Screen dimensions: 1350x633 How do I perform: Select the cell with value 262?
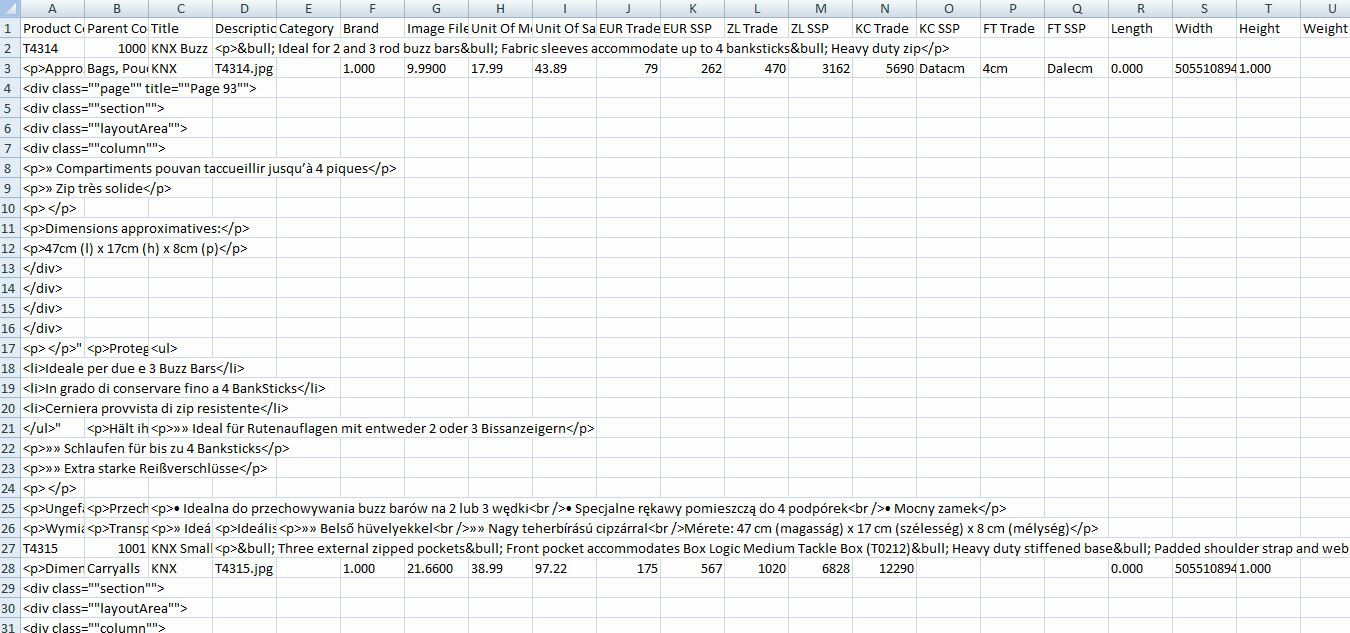tap(692, 68)
